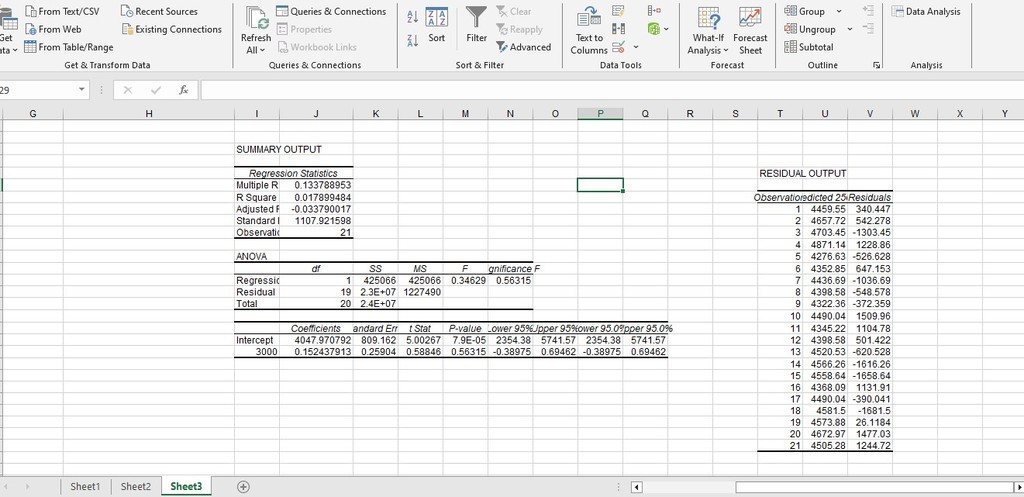
Task: Click the Flash Fill icon
Action: [x=620, y=11]
